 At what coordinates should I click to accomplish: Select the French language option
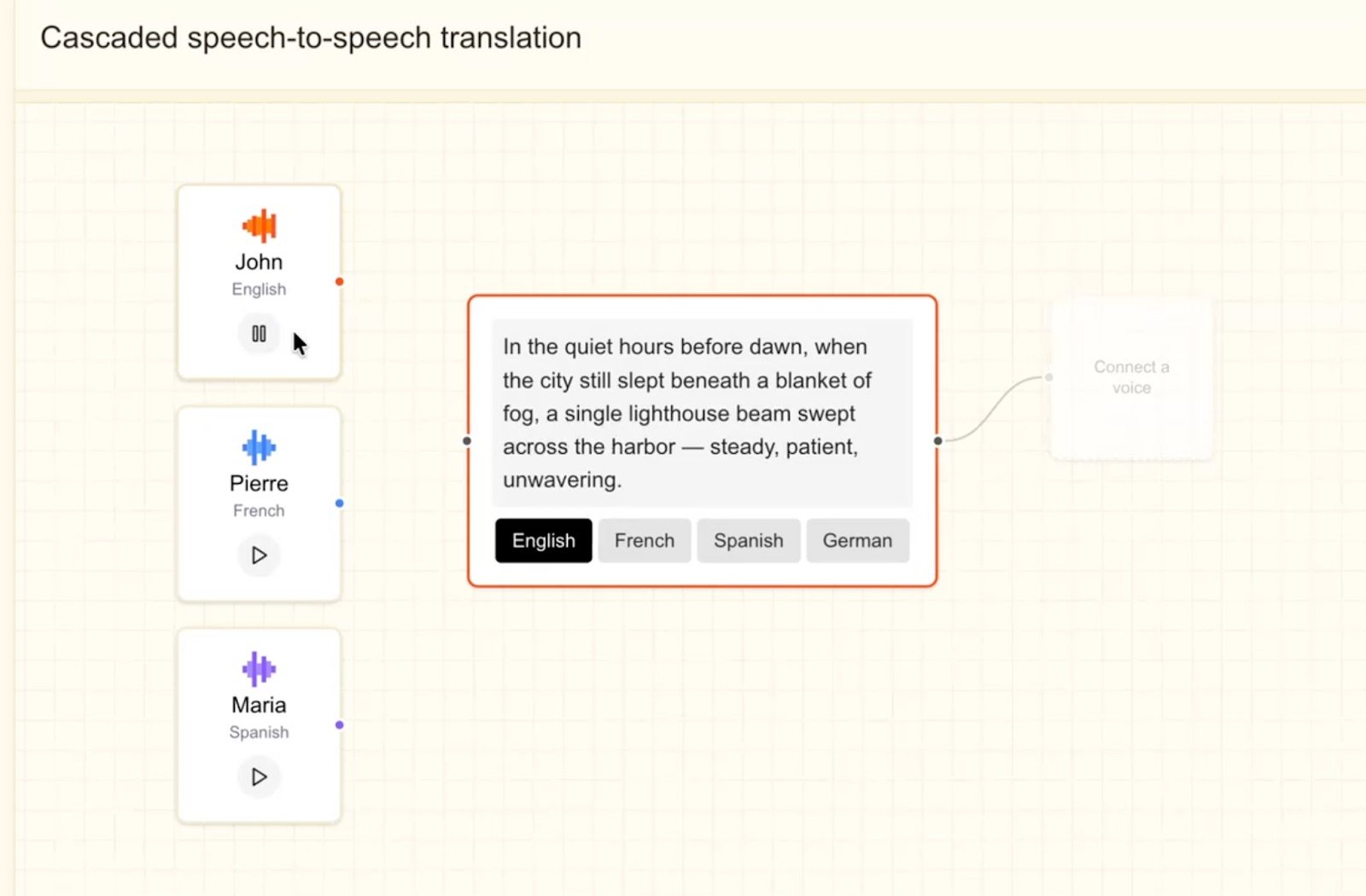click(645, 540)
